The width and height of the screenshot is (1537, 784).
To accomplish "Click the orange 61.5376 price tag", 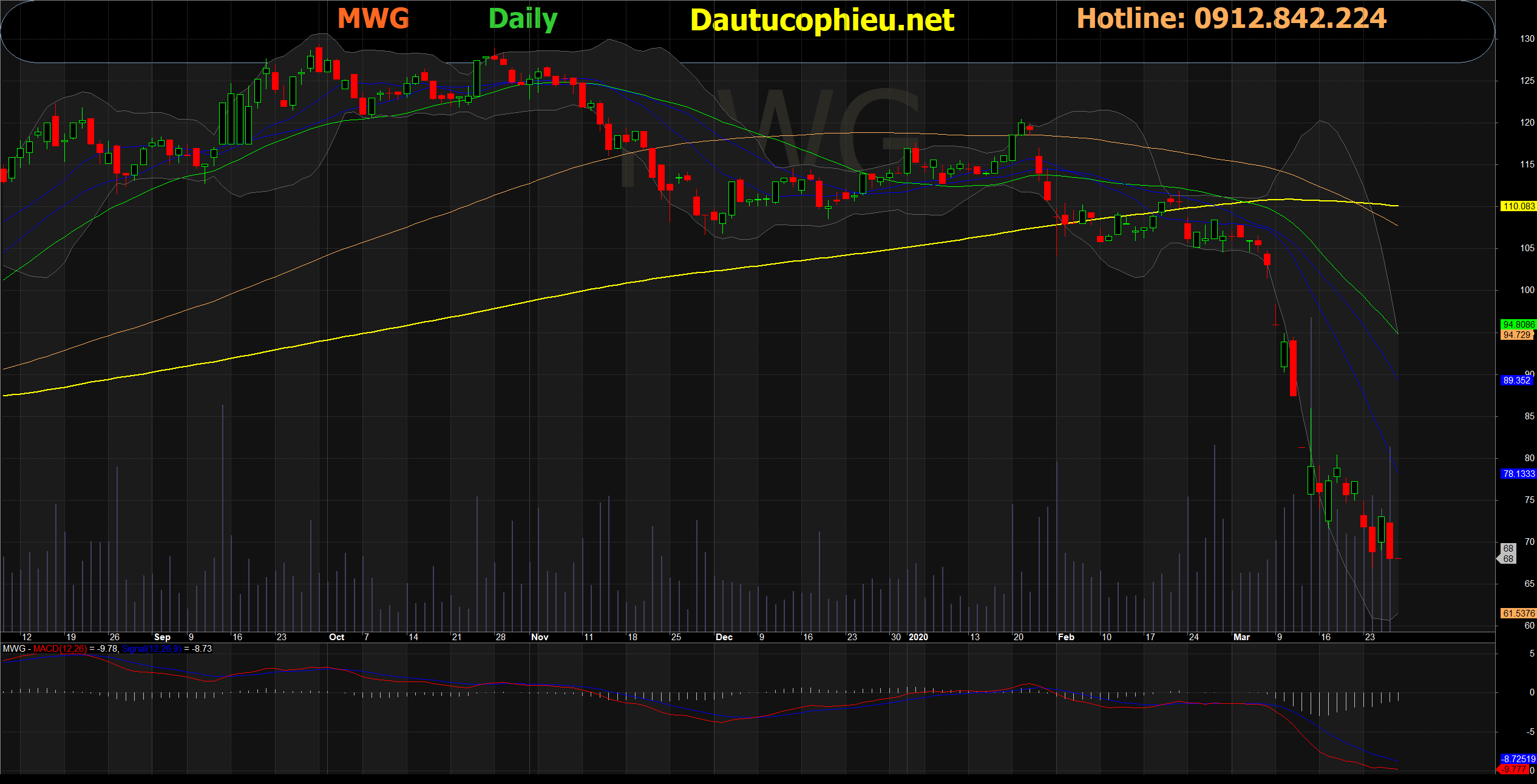I will (1518, 613).
